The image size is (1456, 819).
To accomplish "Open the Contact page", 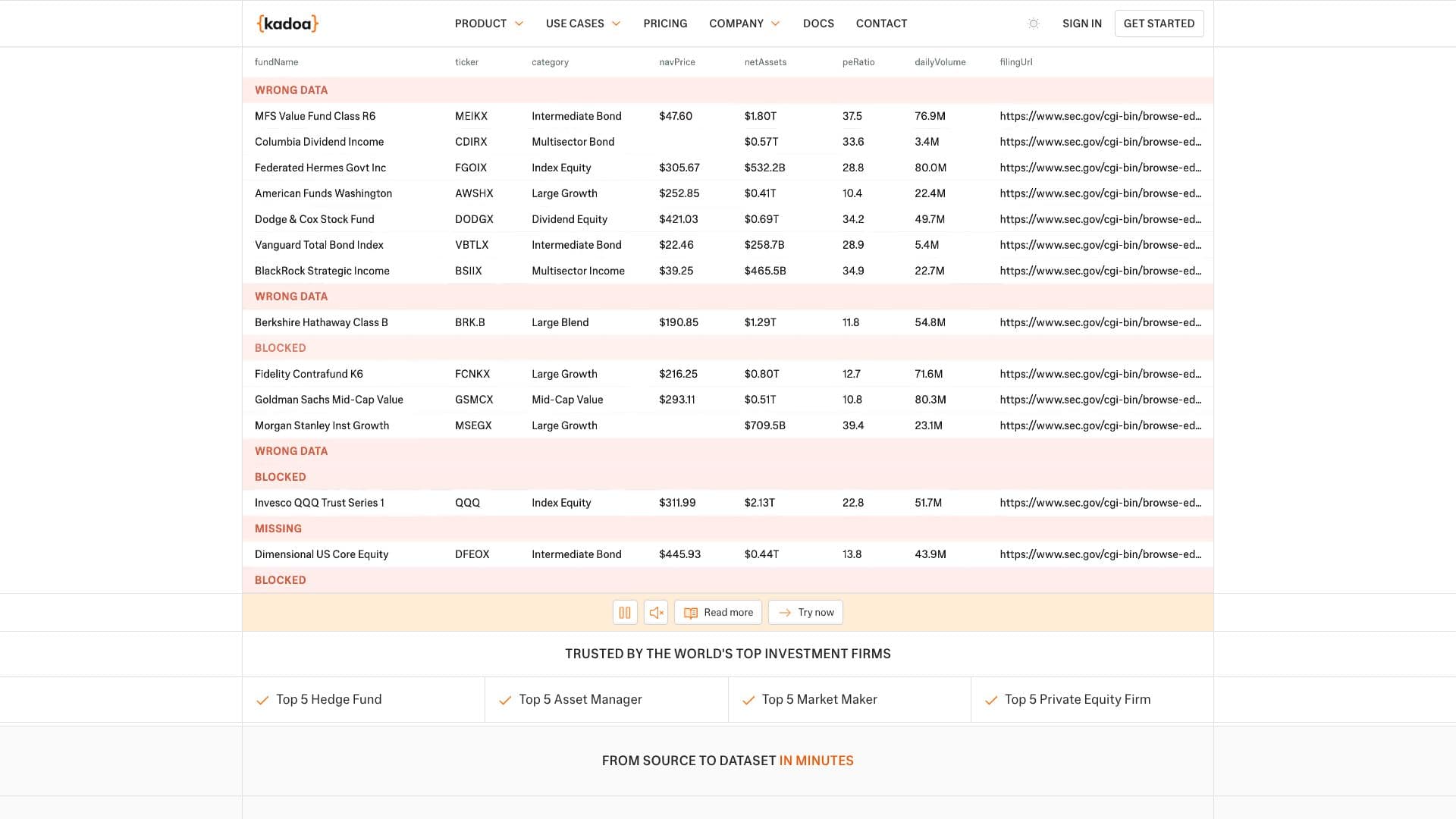I will coord(881,24).
